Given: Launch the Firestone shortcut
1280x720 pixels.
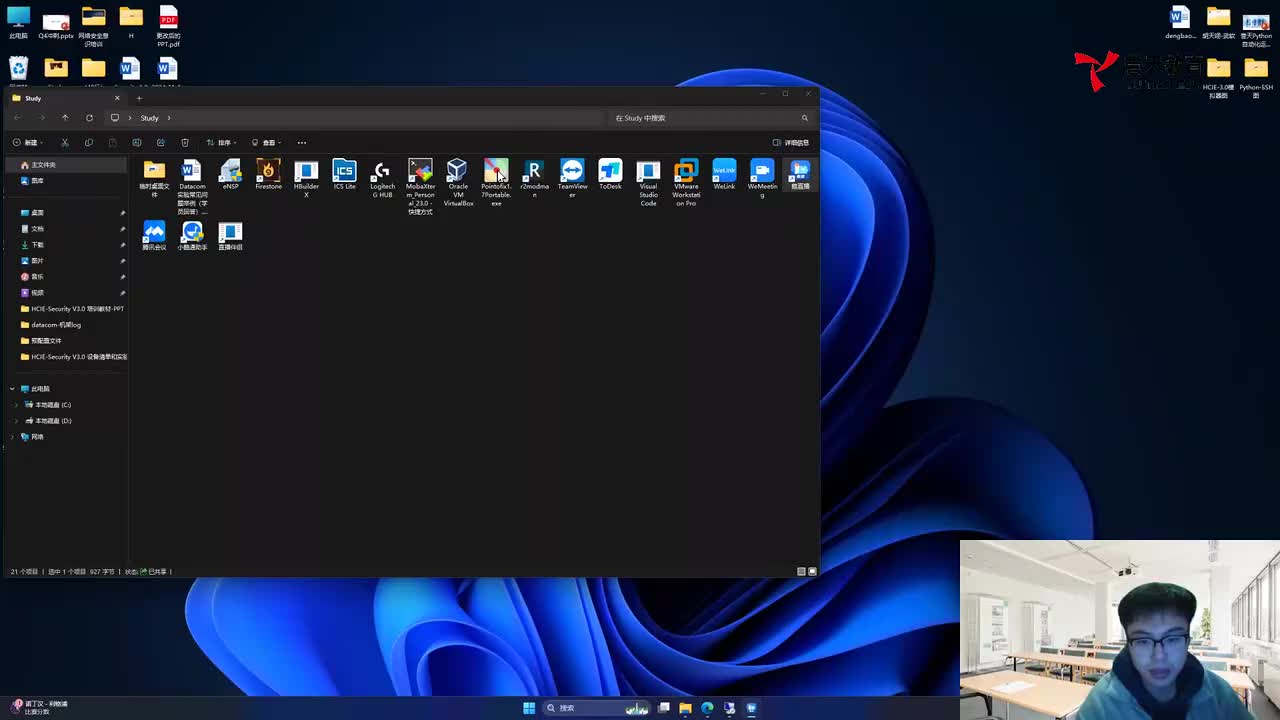Looking at the screenshot, I should [x=268, y=175].
